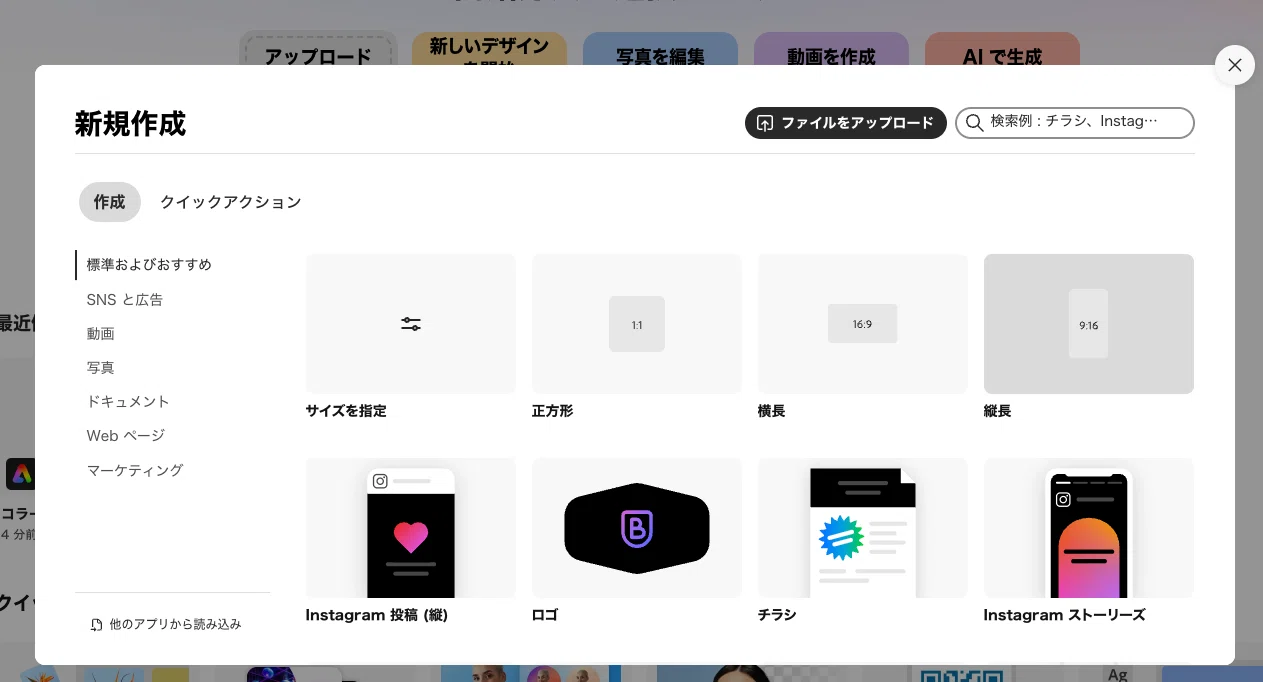Switch to the クイックアクション tab
The image size is (1263, 682).
click(231, 202)
